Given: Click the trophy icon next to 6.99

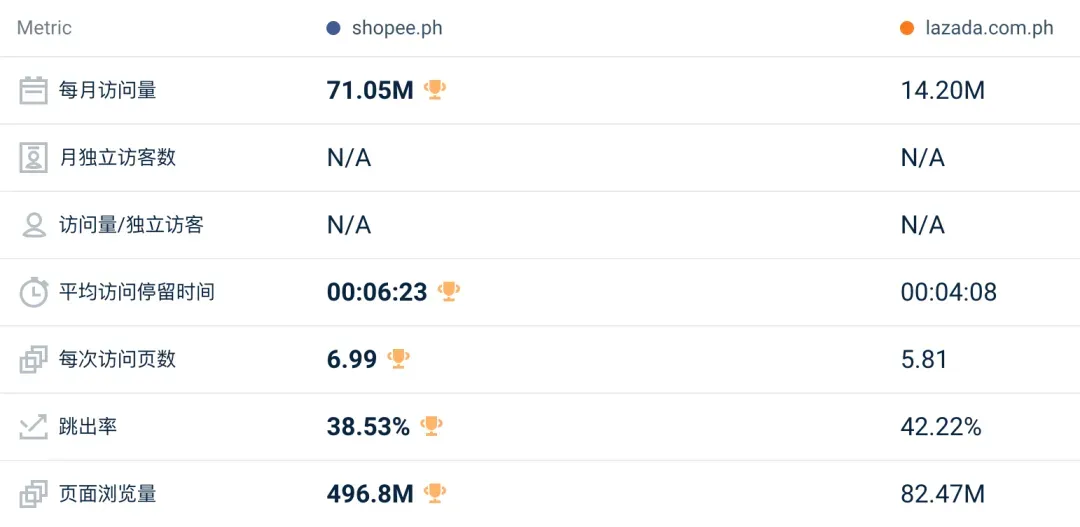Looking at the screenshot, I should point(398,358).
